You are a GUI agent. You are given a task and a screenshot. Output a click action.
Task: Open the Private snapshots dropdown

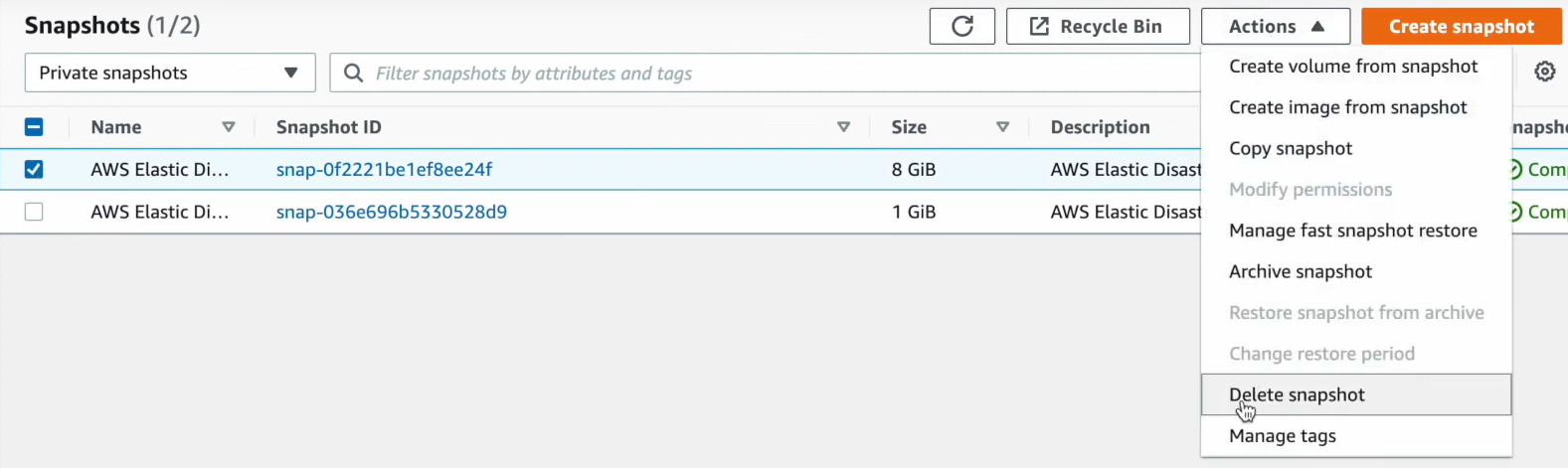pos(170,73)
